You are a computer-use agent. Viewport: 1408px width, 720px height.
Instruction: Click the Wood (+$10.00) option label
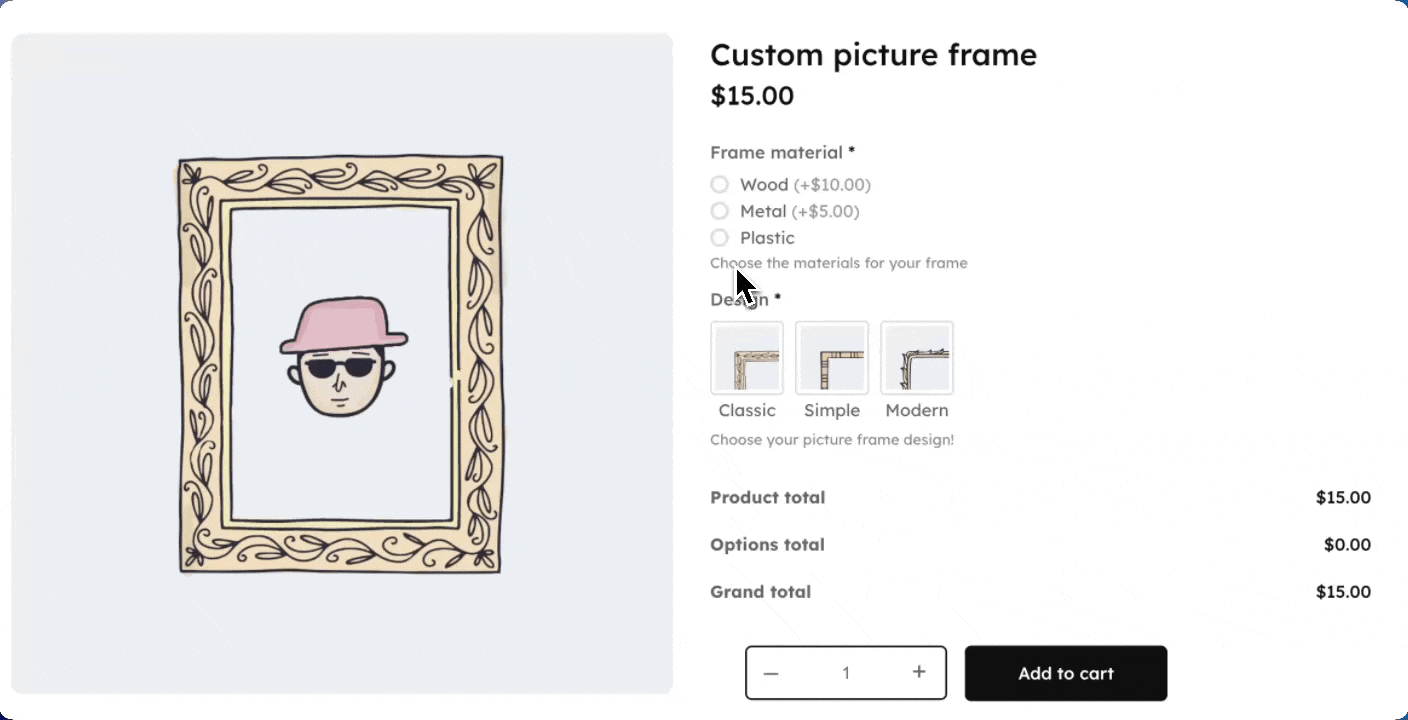pyautogui.click(x=805, y=185)
